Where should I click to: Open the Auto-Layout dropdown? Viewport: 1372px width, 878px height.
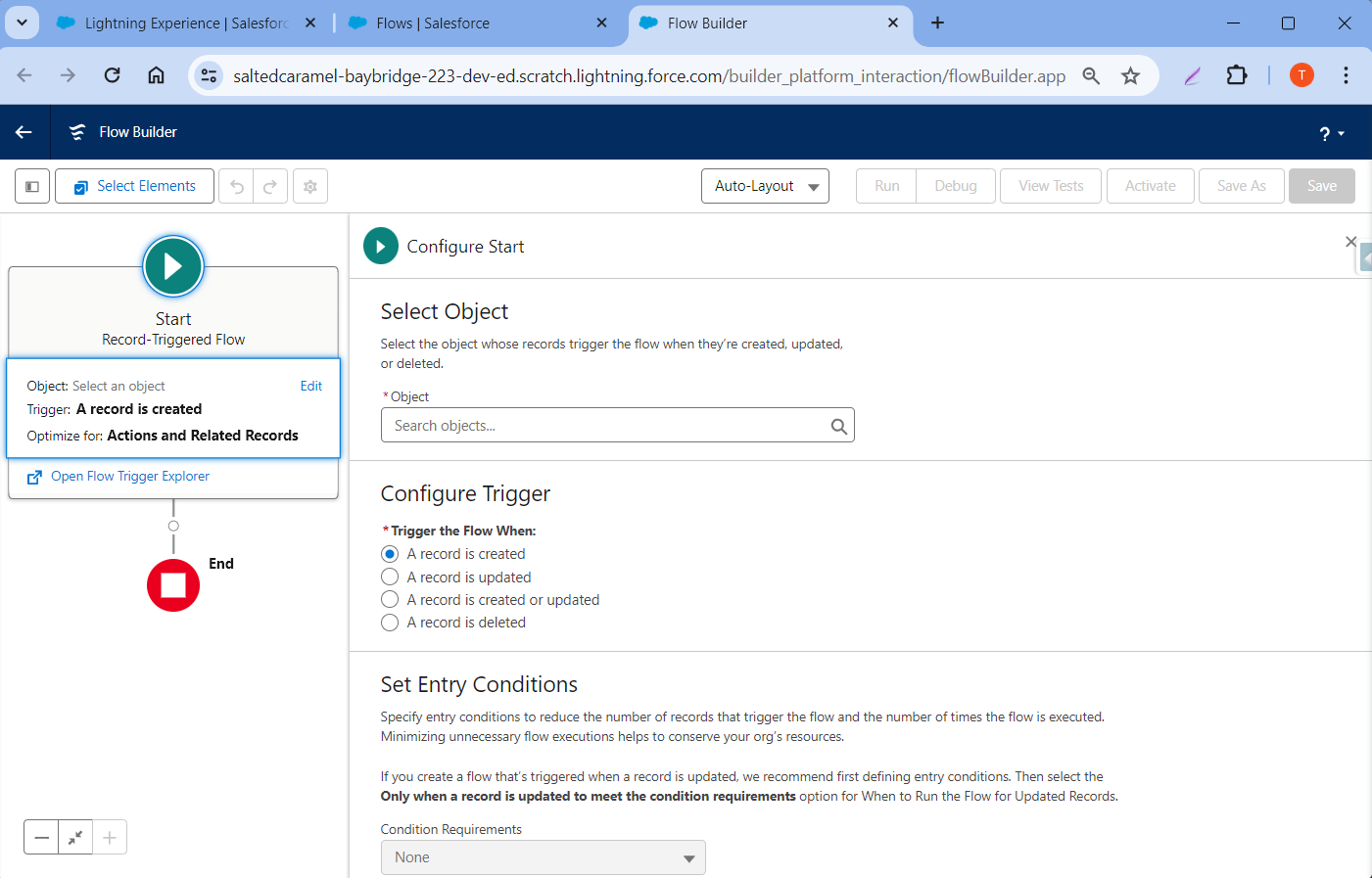coord(765,186)
